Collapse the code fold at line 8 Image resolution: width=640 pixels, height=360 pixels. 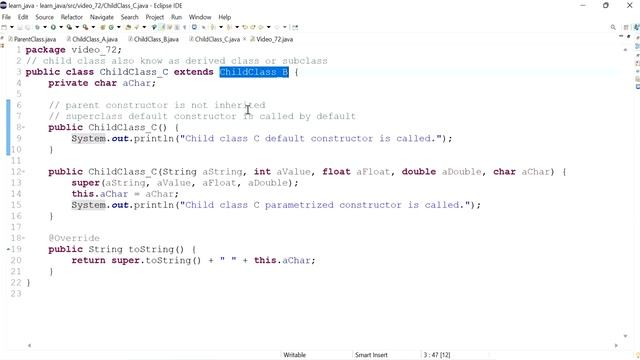coord(23,127)
